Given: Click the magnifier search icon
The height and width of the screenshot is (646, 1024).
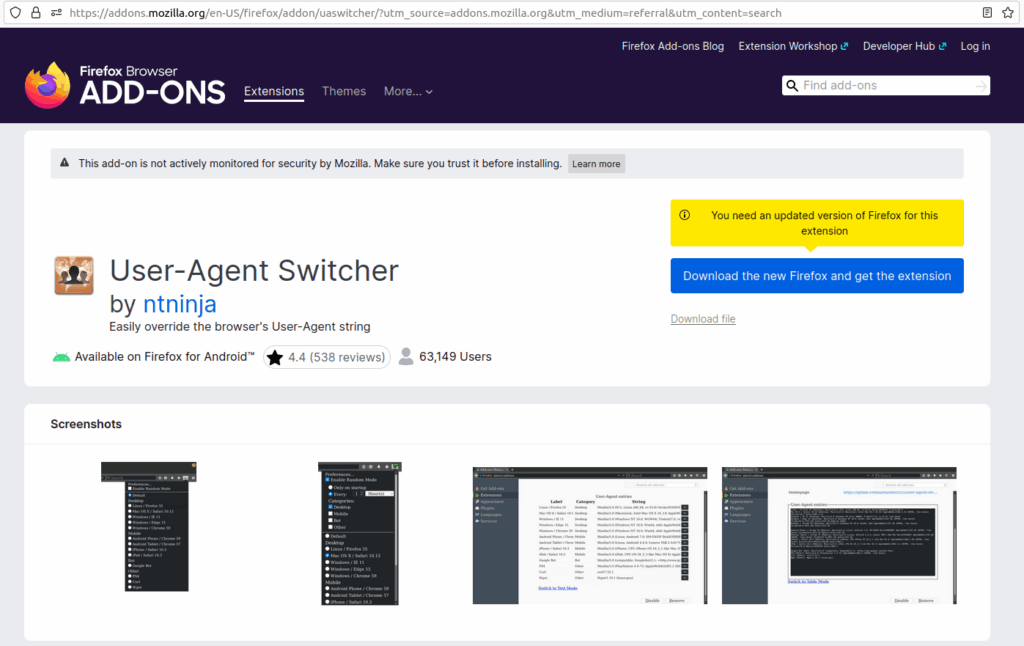Looking at the screenshot, I should (792, 86).
